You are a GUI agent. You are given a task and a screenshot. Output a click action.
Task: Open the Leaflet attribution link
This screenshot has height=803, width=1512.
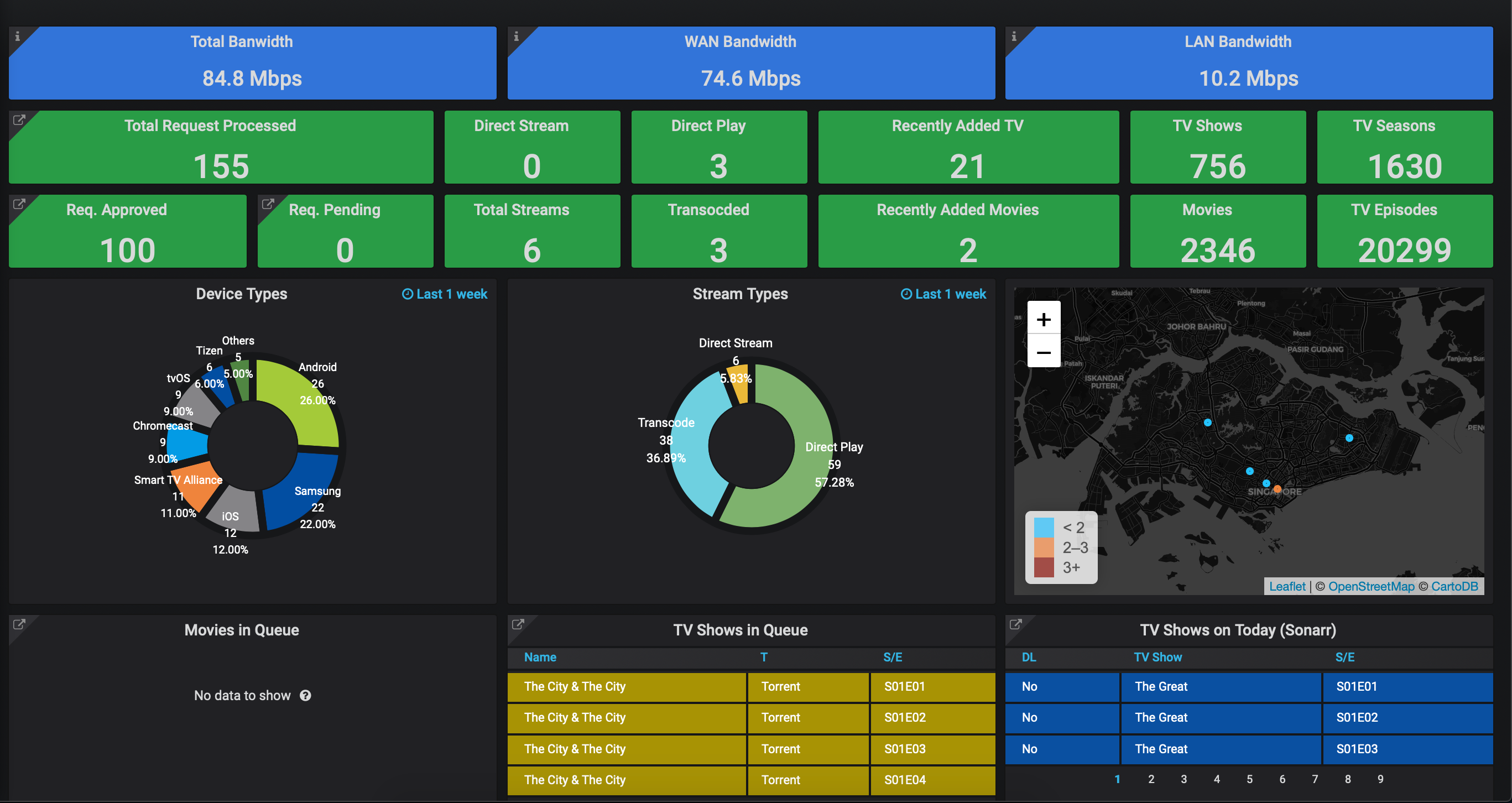1287,586
